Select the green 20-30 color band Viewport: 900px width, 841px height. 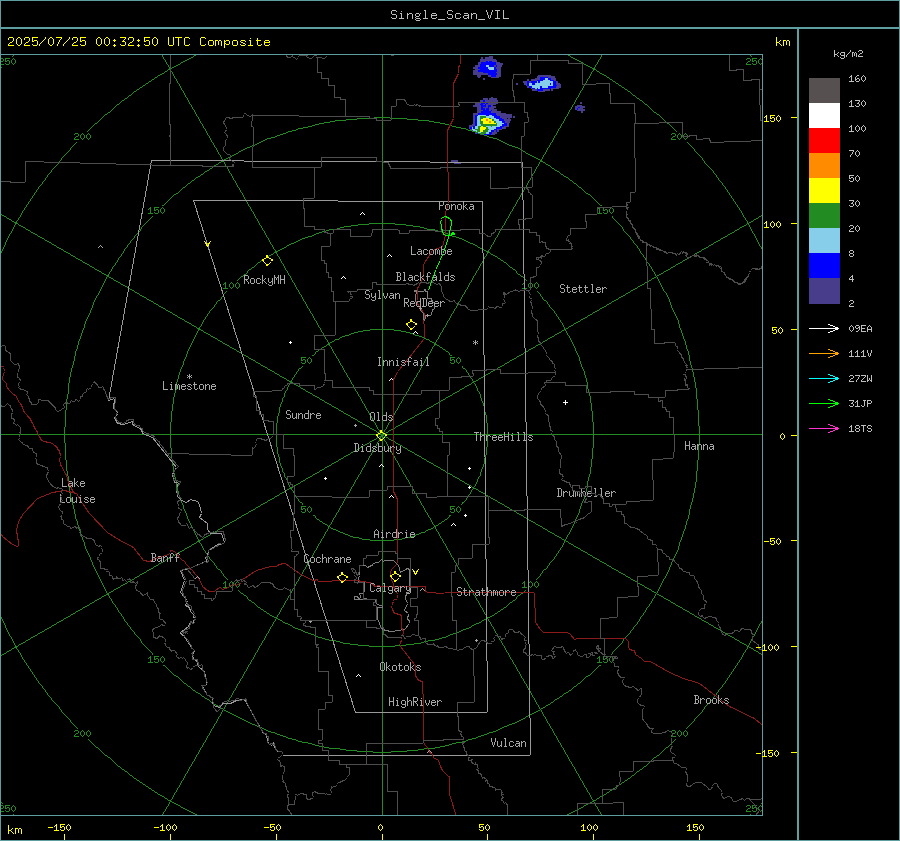pyautogui.click(x=824, y=216)
